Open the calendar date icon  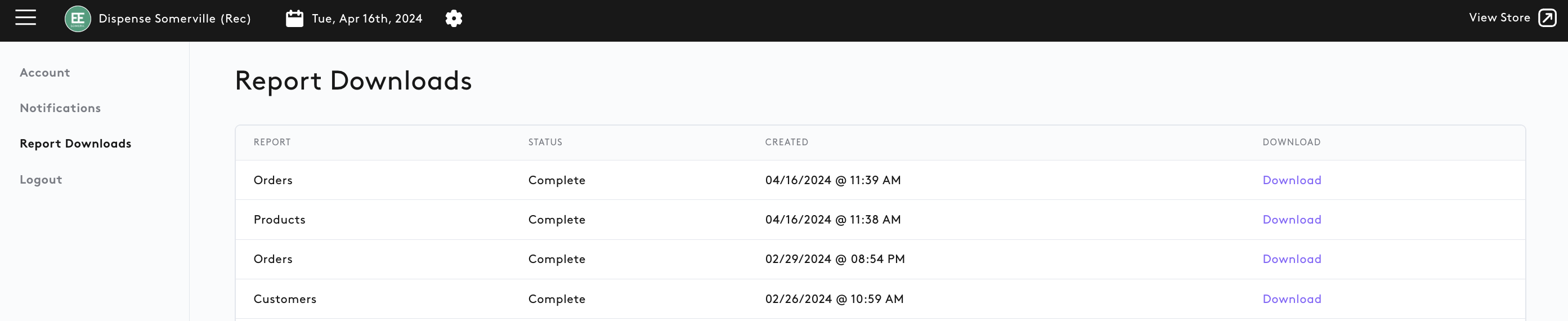pos(294,18)
